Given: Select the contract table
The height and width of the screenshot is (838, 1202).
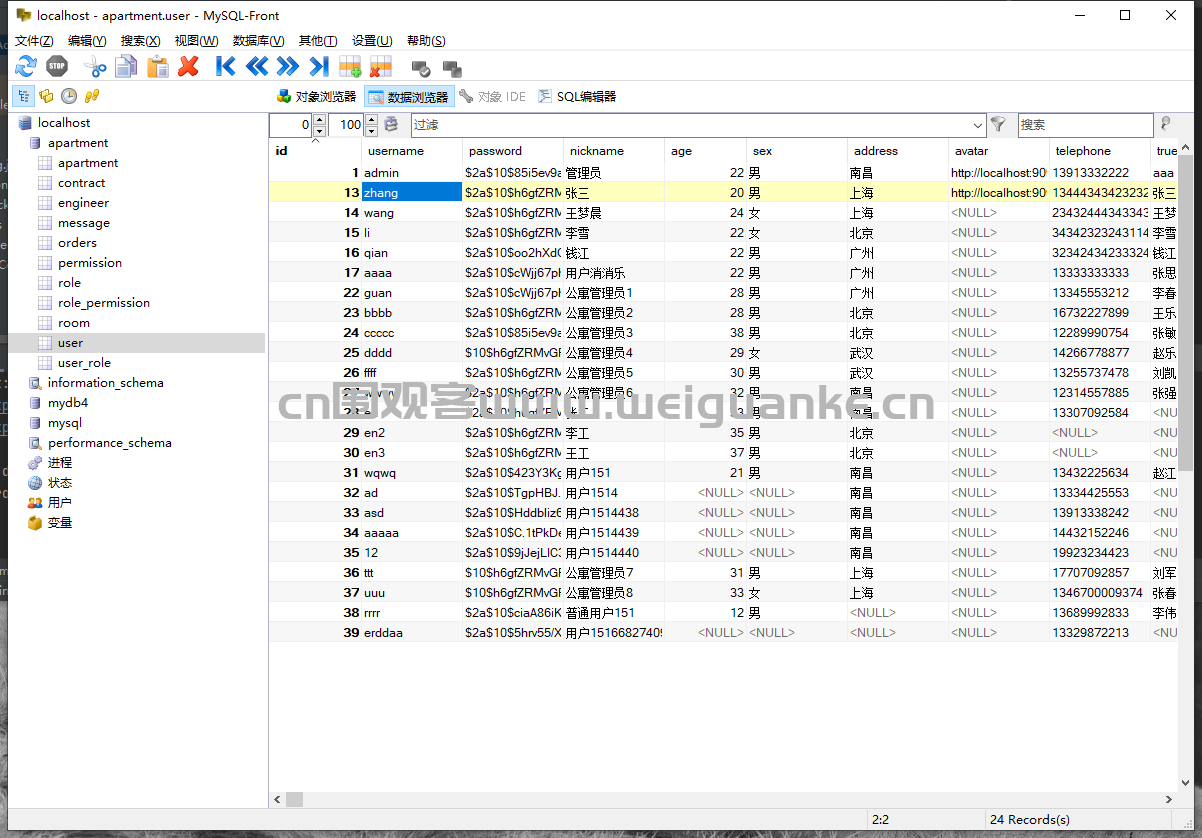Looking at the screenshot, I should 81,183.
